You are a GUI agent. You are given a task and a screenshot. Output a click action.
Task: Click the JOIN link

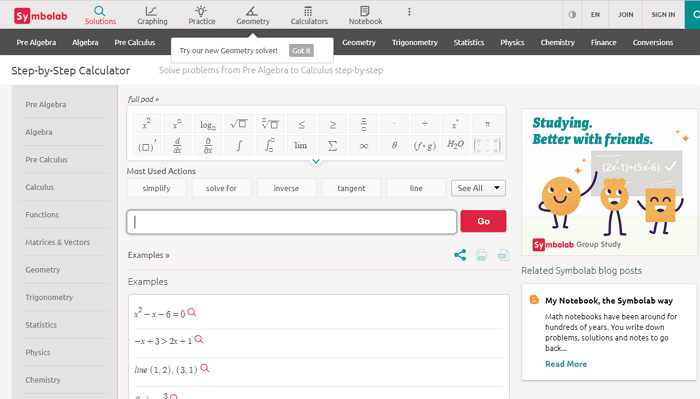(x=625, y=15)
